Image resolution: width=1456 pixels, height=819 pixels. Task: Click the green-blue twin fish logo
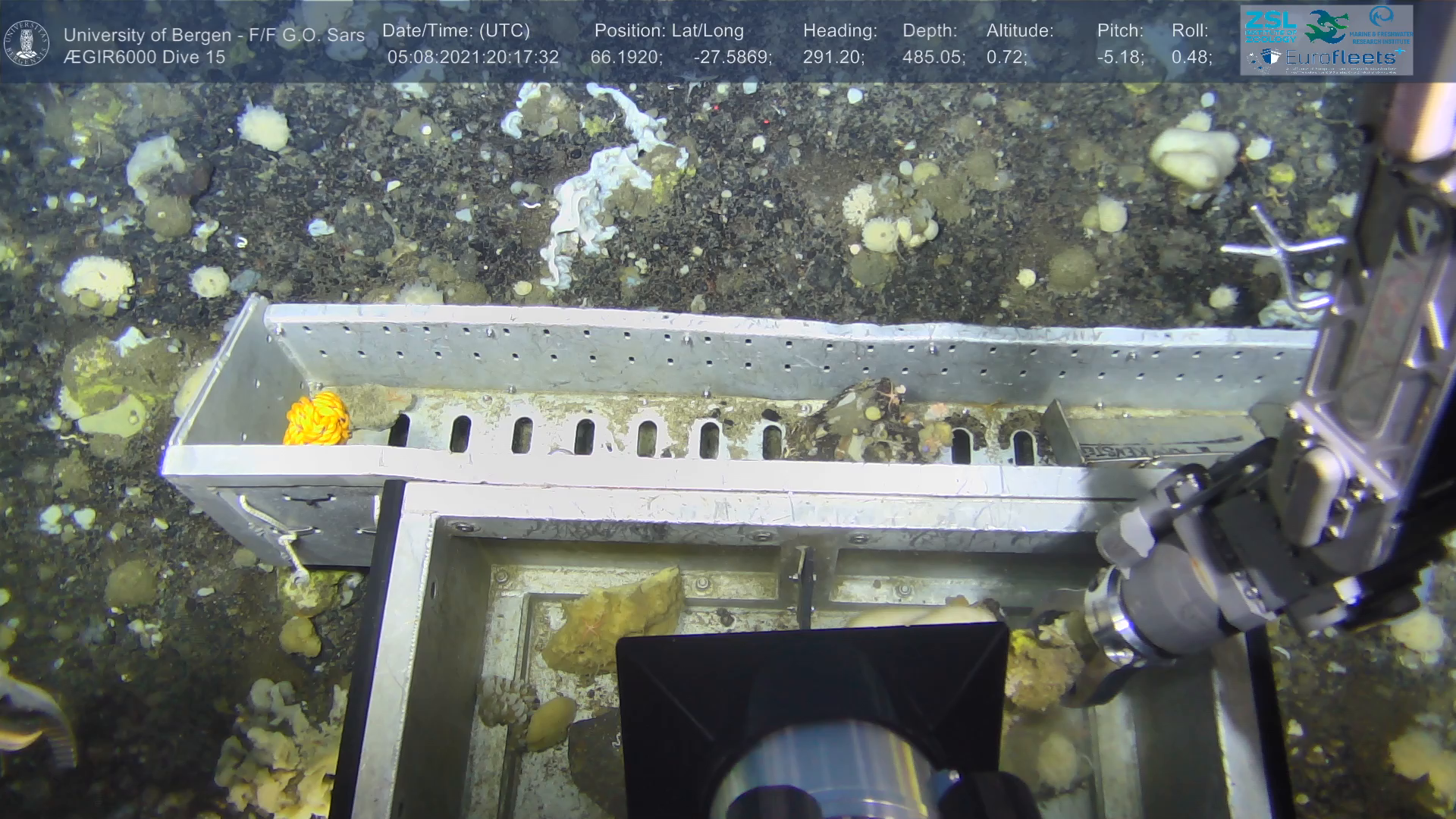coord(1326,27)
